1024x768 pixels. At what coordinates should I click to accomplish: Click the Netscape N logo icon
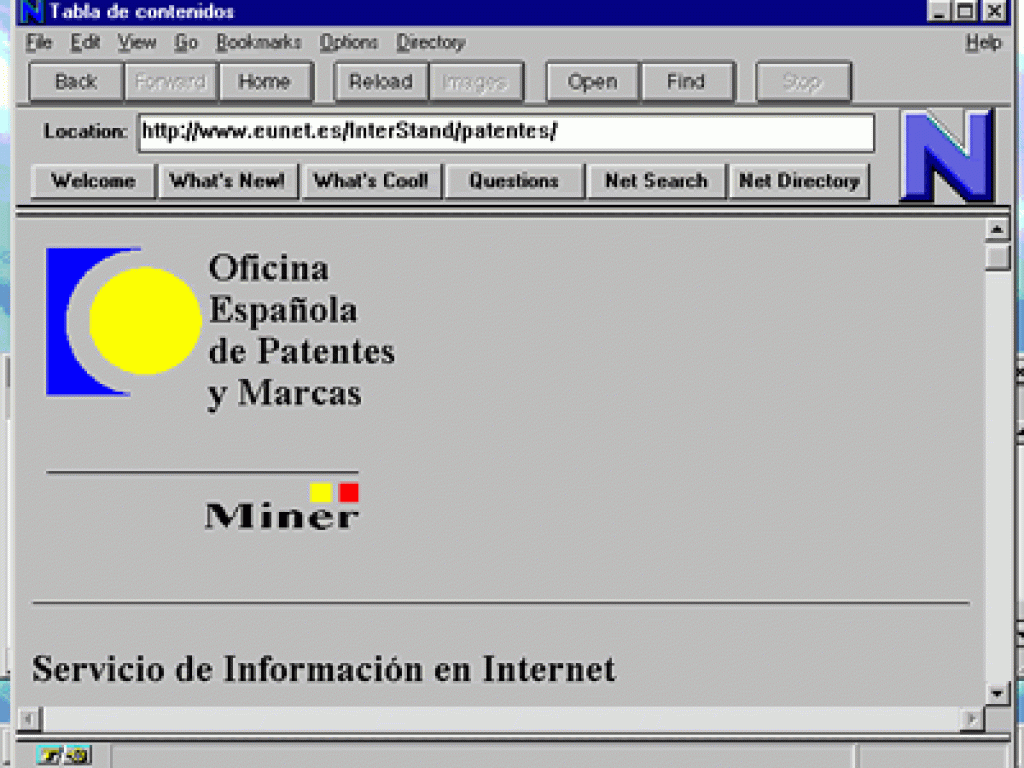[946, 156]
